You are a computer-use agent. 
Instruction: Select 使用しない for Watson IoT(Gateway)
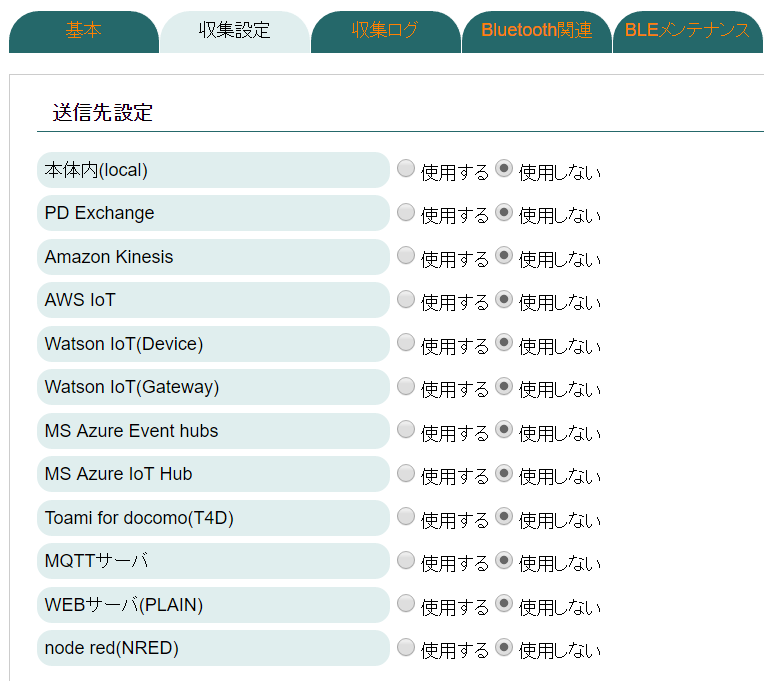(504, 386)
